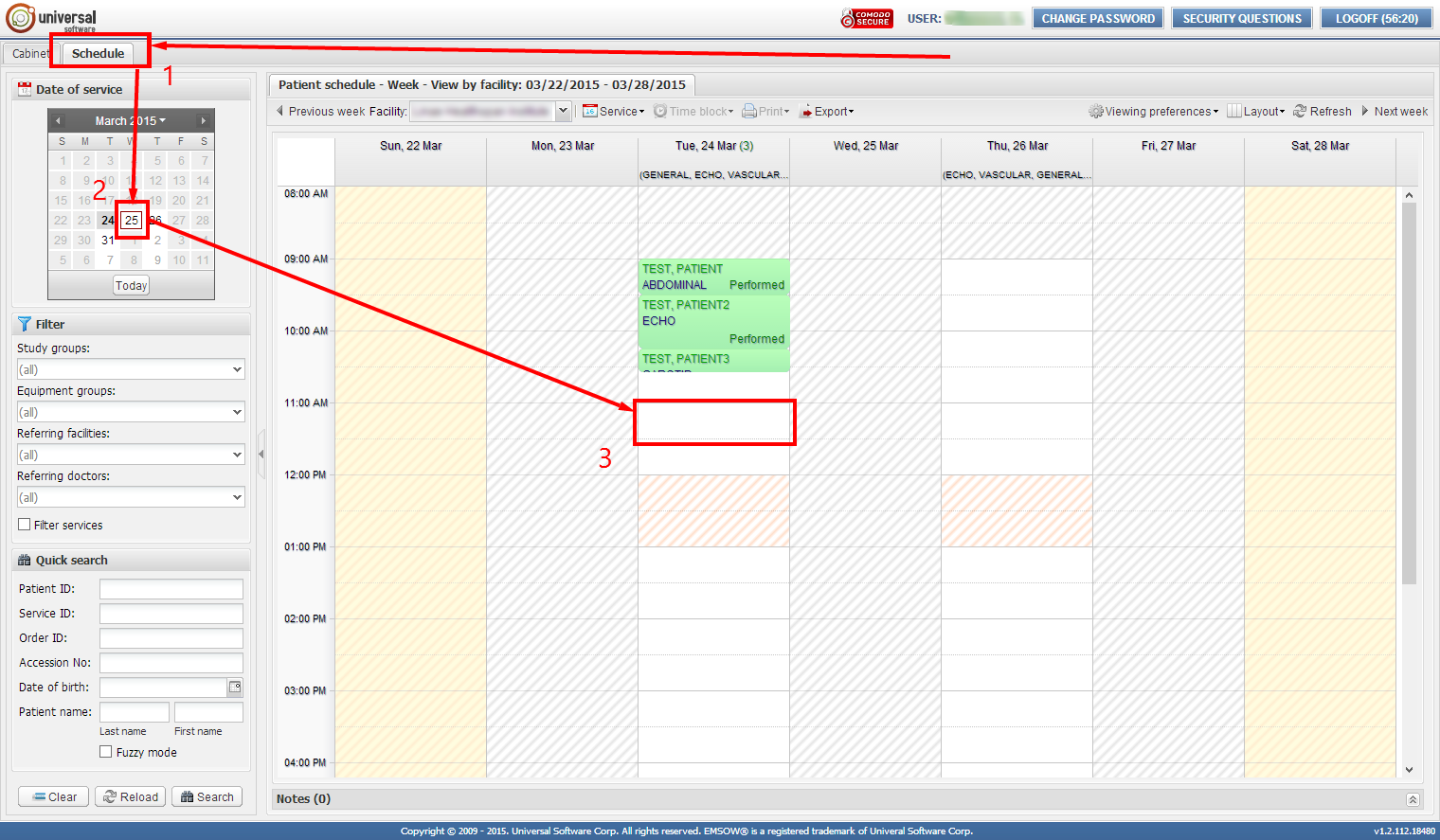
Task: Focus the Order ID field
Action: point(171,638)
